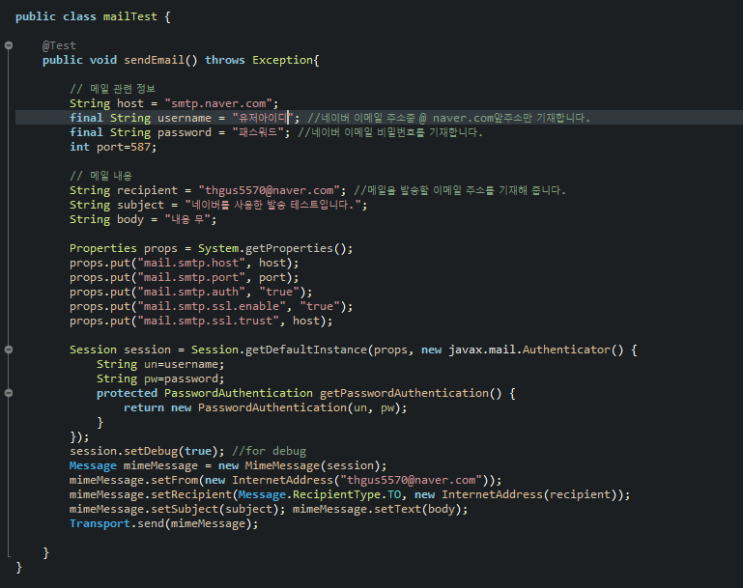Click 'mimeMessage.setText(body);' statement
The width and height of the screenshot is (743, 588).
tap(380, 509)
